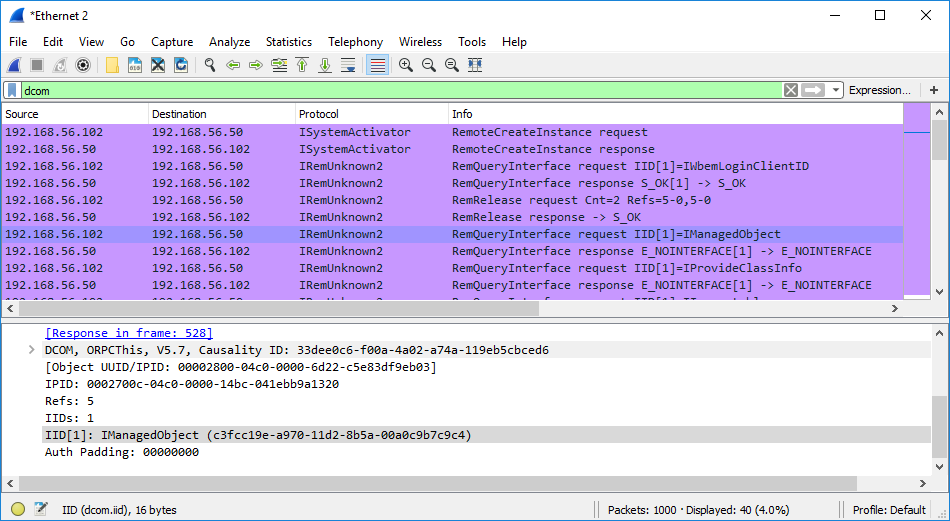Jump to the last packet
Image resolution: width=950 pixels, height=521 pixels.
point(325,65)
